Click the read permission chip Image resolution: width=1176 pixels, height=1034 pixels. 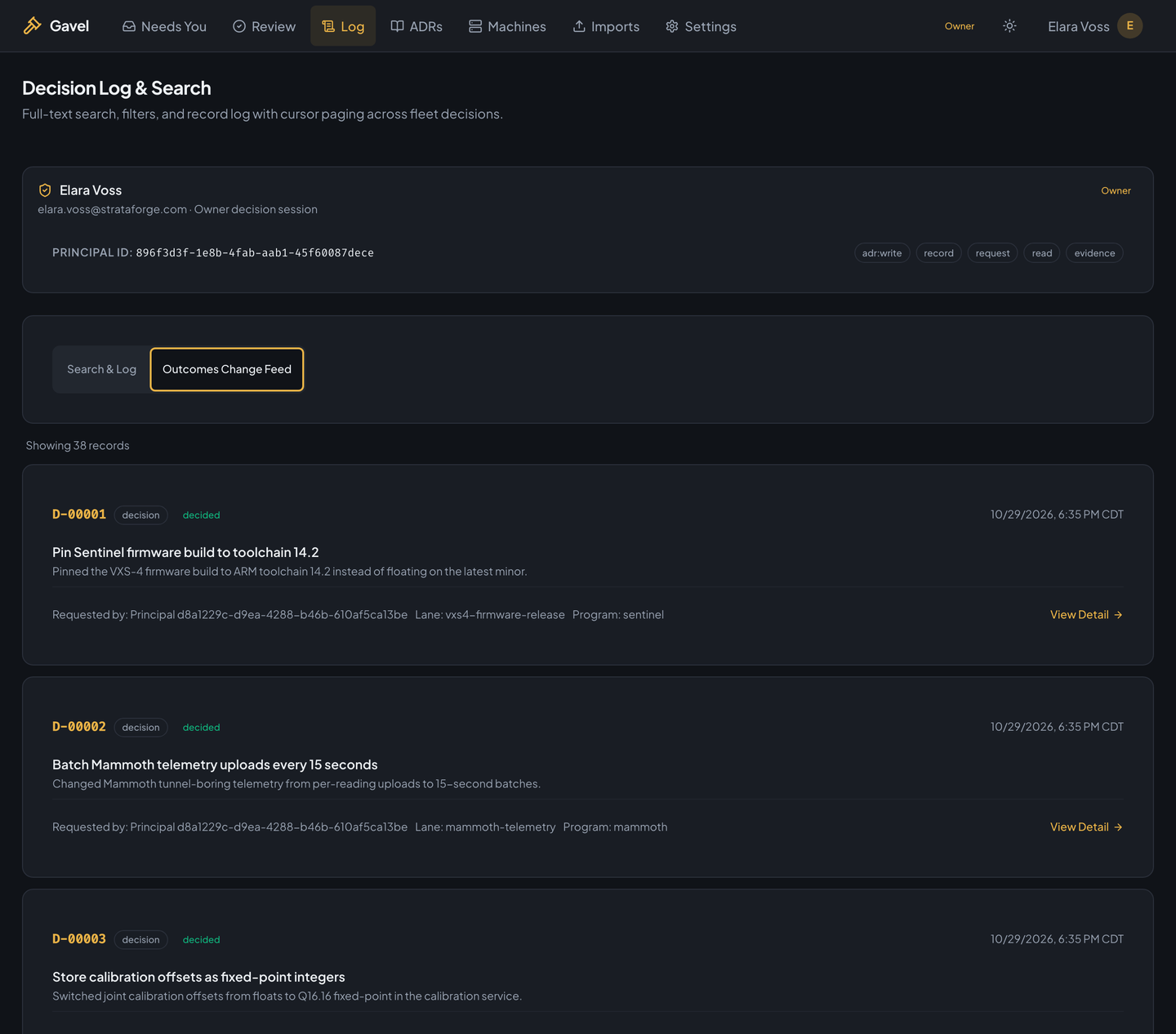(1042, 253)
